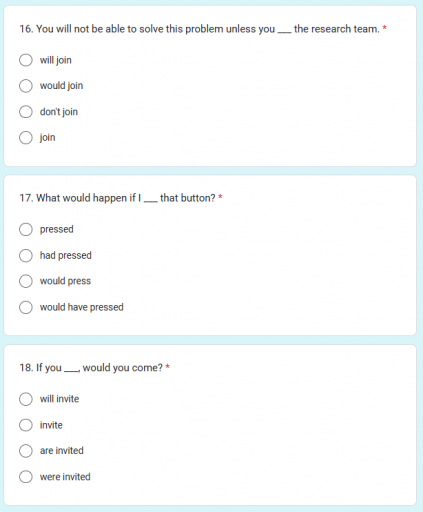
Task: Select the plain 'join' answer for question 16
Action: point(26,137)
